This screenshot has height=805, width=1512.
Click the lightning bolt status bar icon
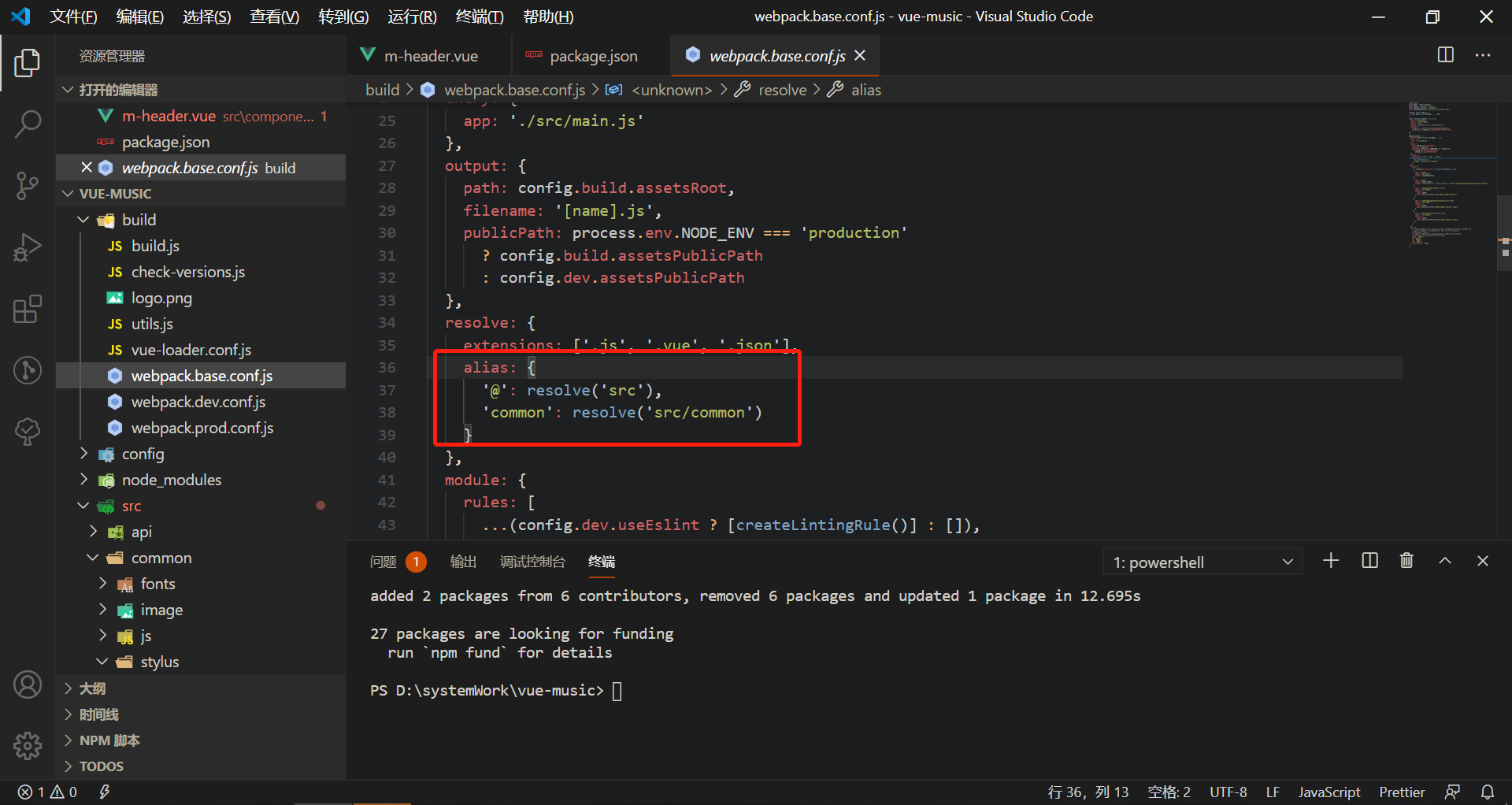pyautogui.click(x=104, y=792)
